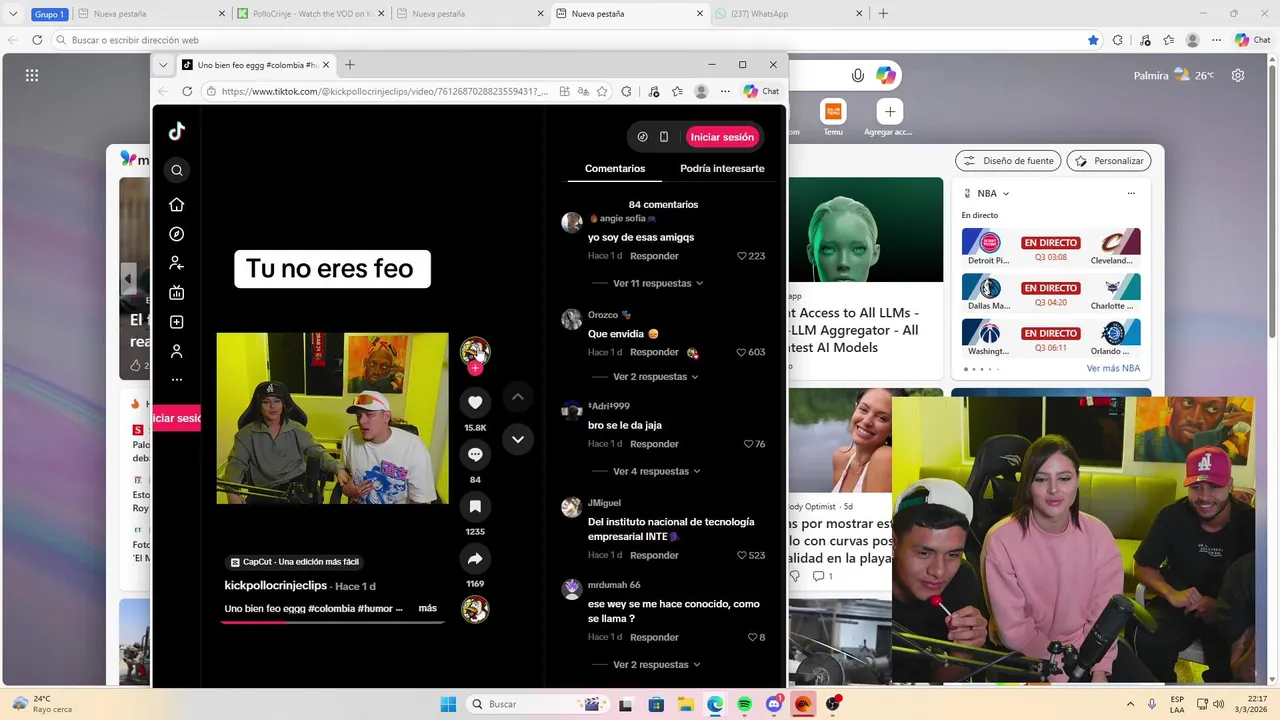Open new tab in TikTok window
The height and width of the screenshot is (720, 1280).
coord(350,65)
